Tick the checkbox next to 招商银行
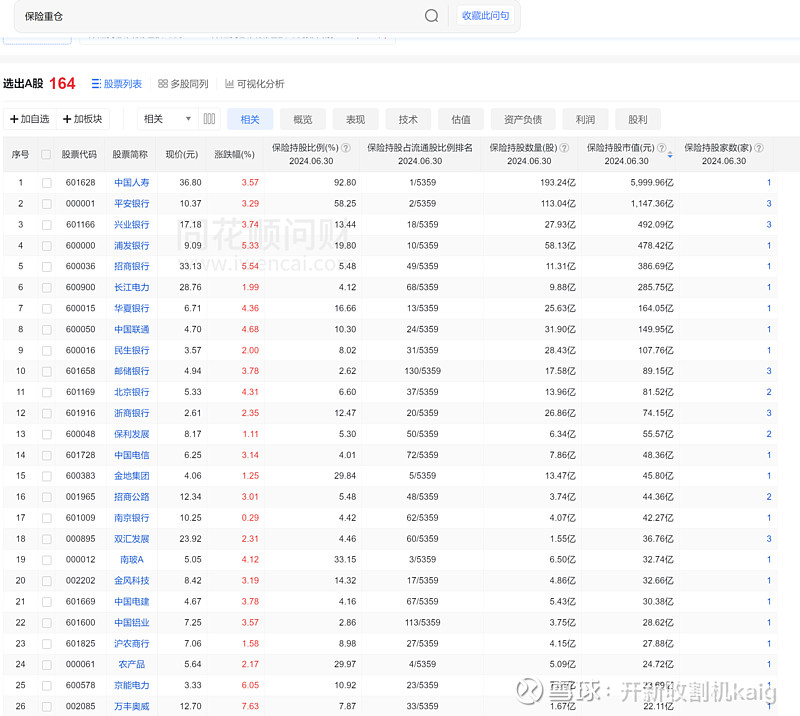 click(46, 266)
